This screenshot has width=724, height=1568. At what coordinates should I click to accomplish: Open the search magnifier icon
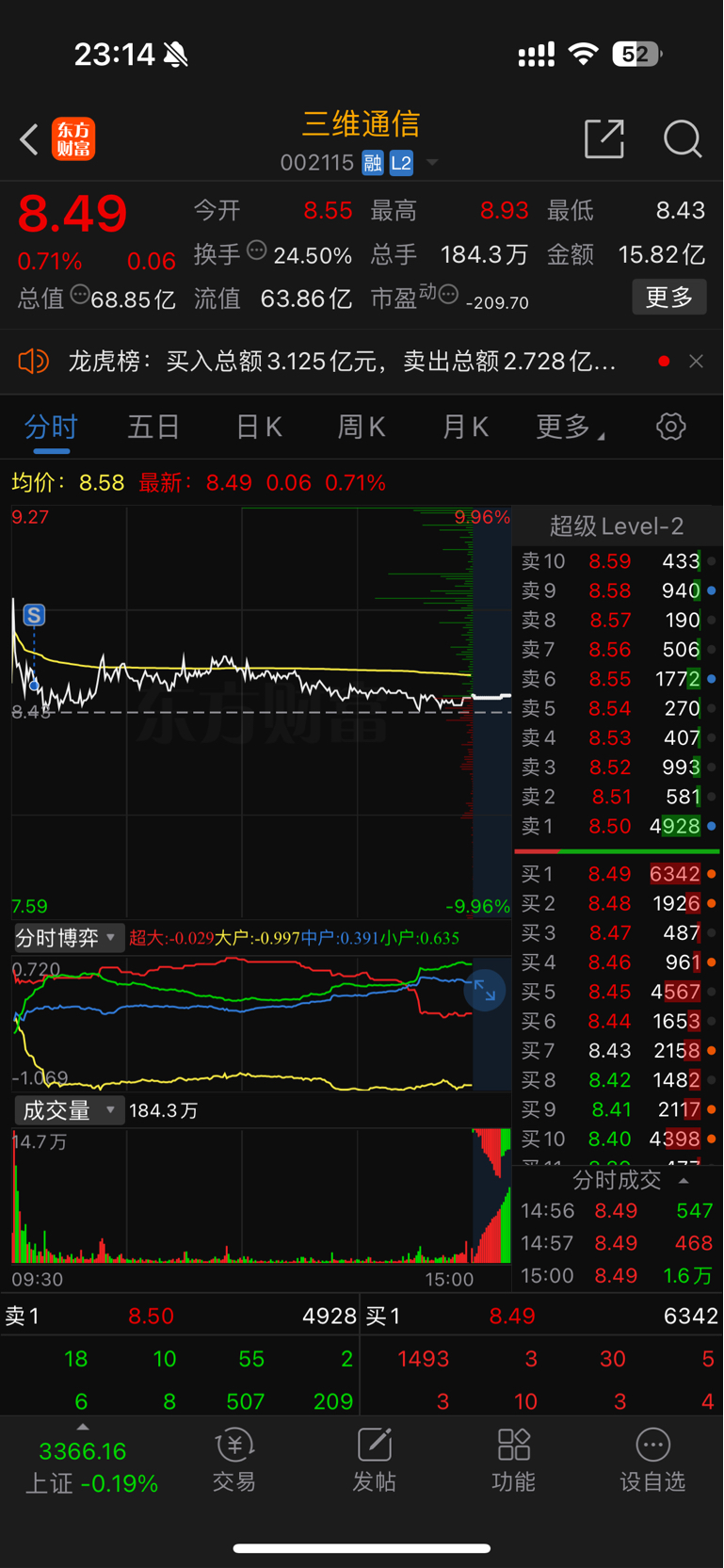[x=683, y=138]
